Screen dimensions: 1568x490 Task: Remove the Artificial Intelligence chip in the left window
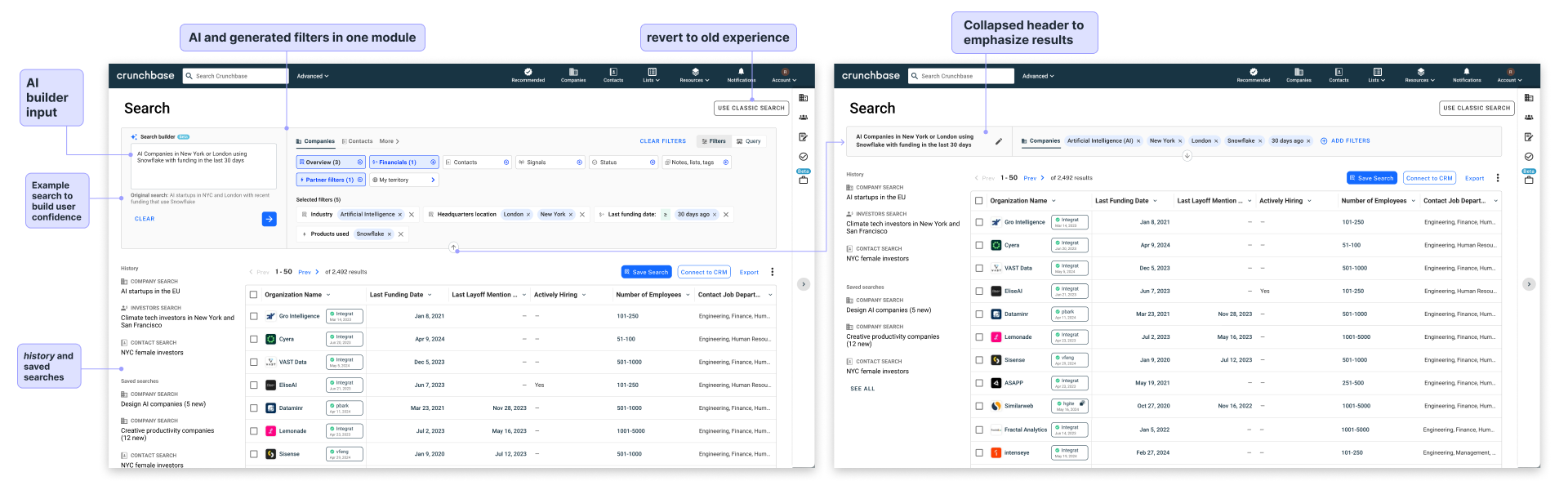tap(399, 215)
